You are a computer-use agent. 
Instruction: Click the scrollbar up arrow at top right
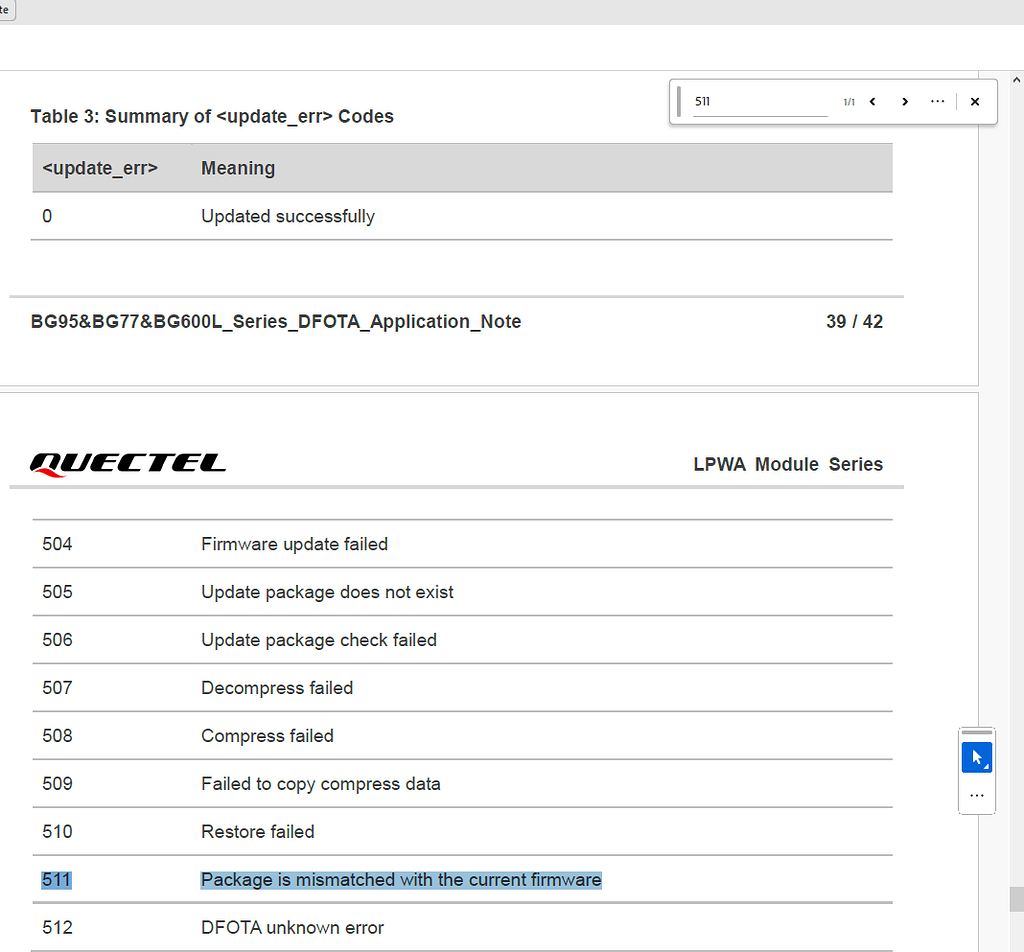click(1017, 78)
